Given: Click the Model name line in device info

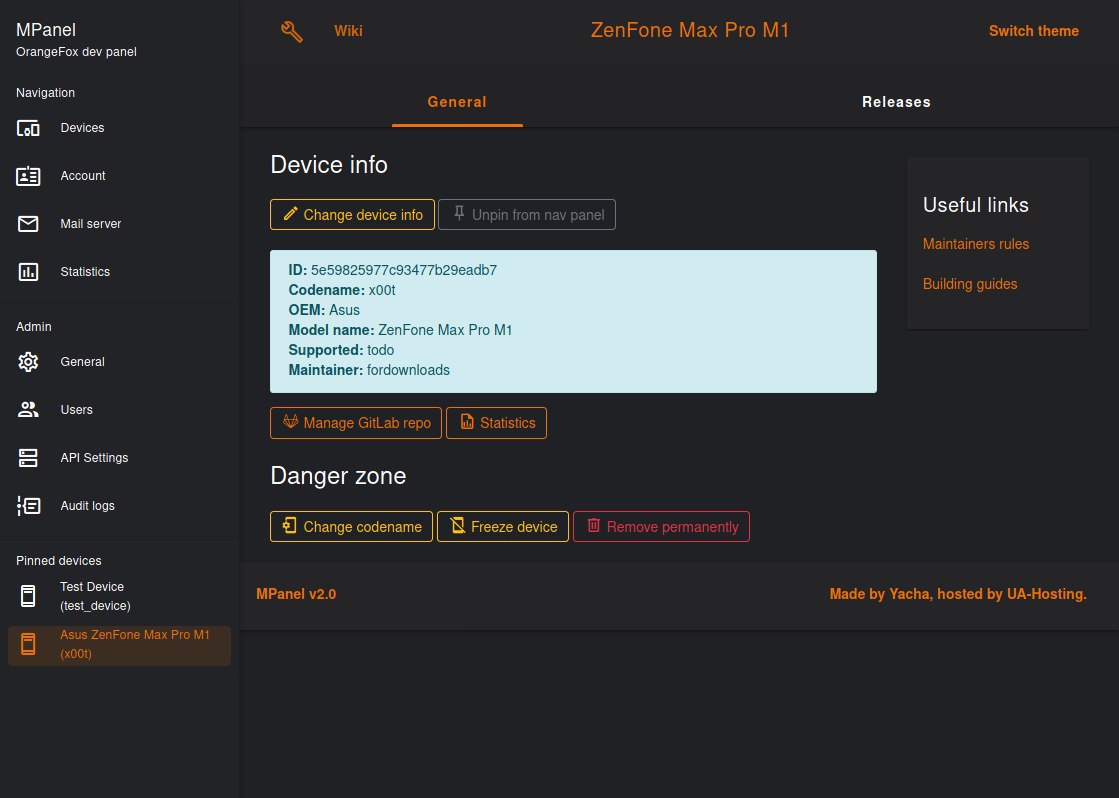Looking at the screenshot, I should [x=400, y=330].
